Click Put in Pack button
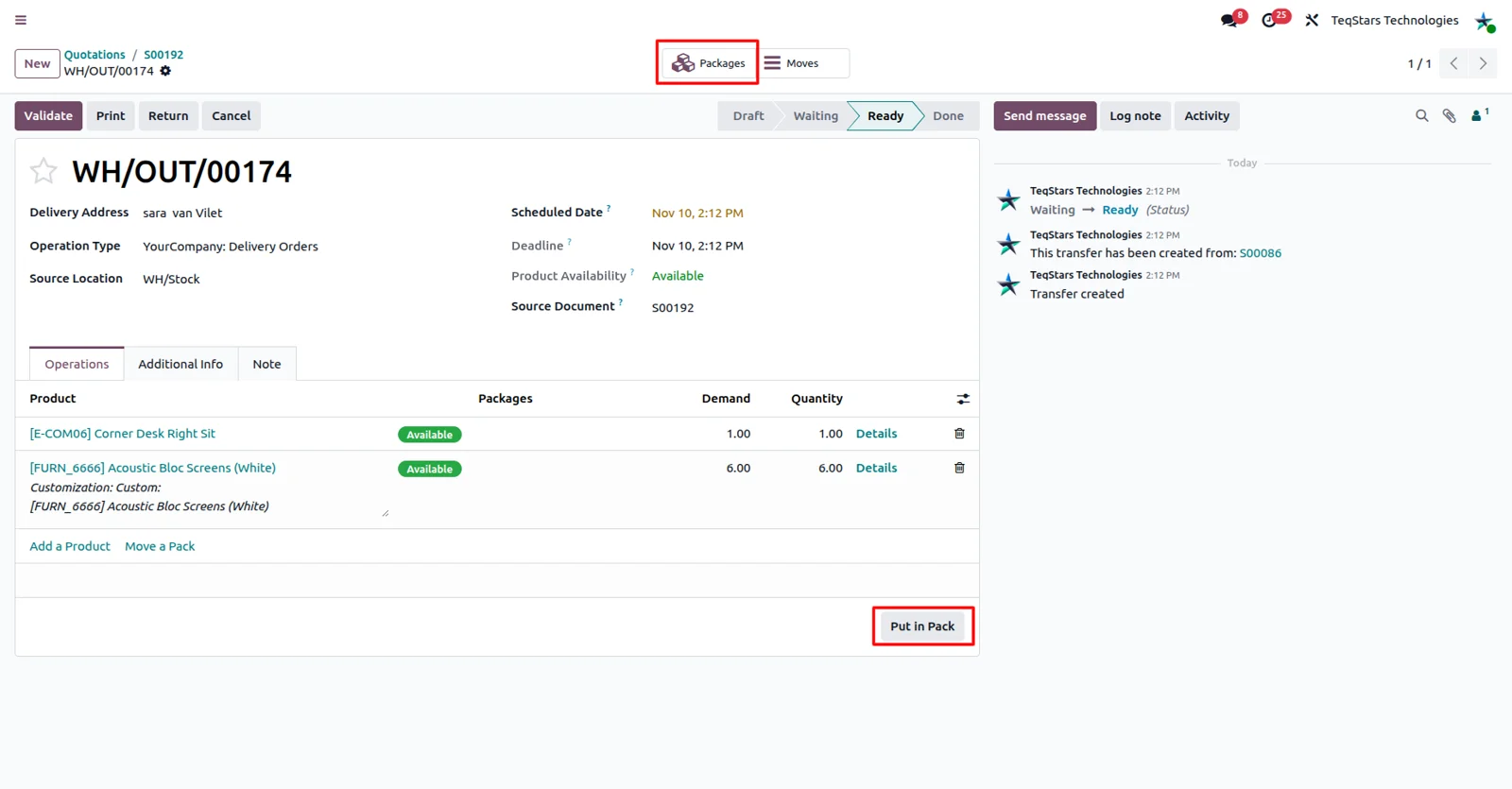 point(922,626)
